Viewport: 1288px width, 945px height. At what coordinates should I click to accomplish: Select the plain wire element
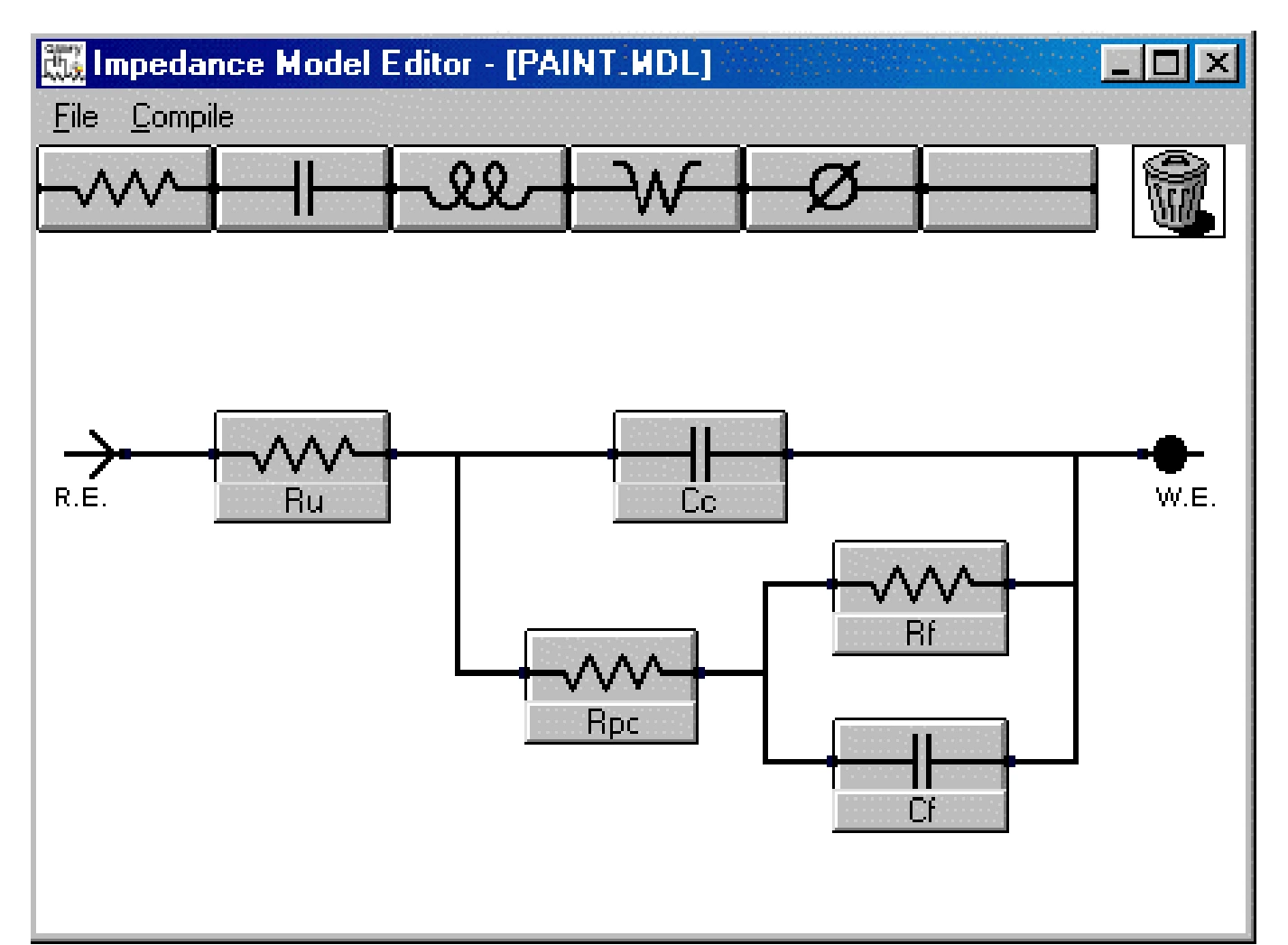[1009, 189]
